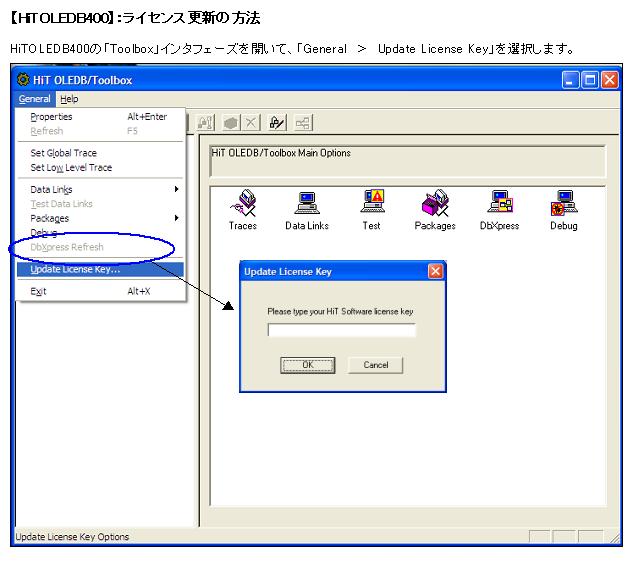Click the HiT OLEDB/Toolbox gear title icon
Screen dimensions: 636x562
click(x=23, y=79)
